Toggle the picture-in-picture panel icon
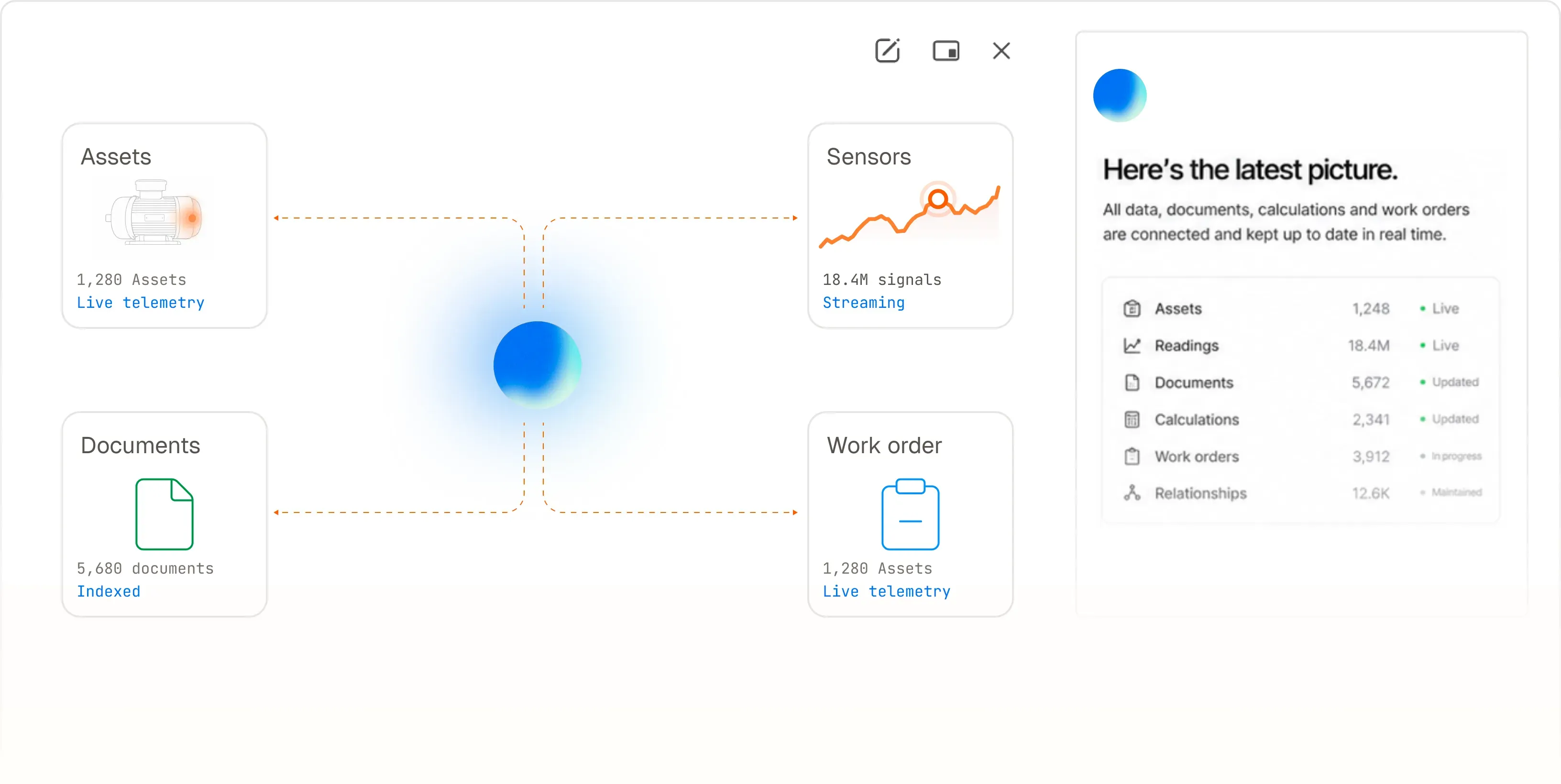 tap(945, 50)
